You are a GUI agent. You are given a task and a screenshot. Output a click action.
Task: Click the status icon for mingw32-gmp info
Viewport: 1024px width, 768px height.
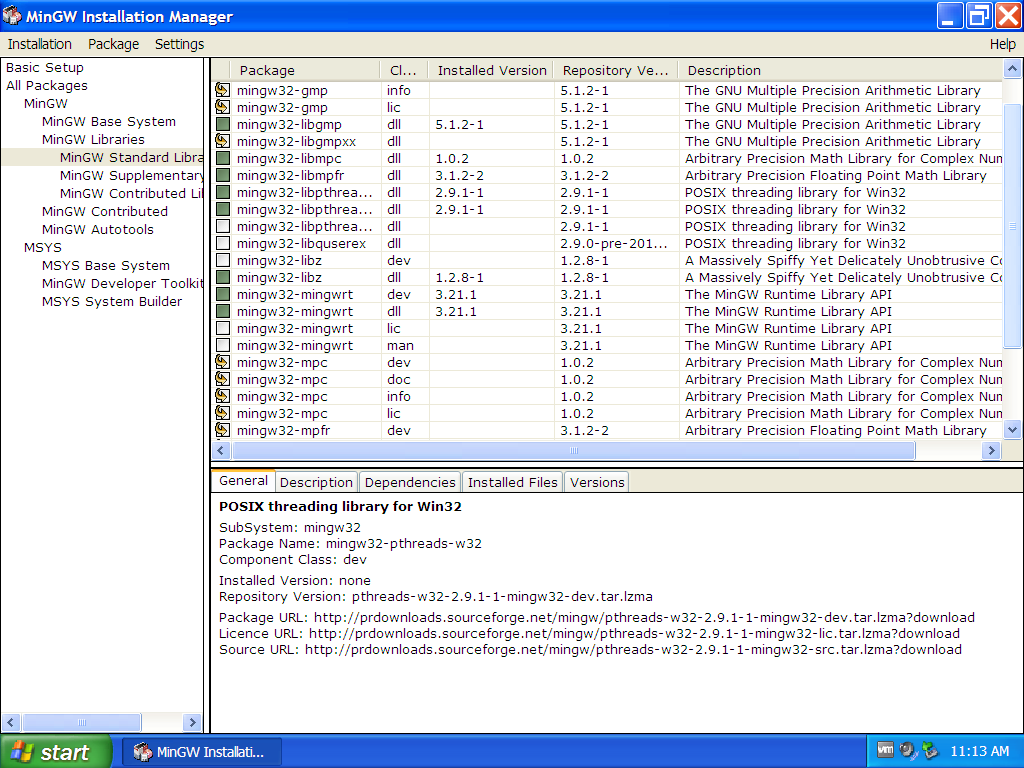tap(223, 90)
